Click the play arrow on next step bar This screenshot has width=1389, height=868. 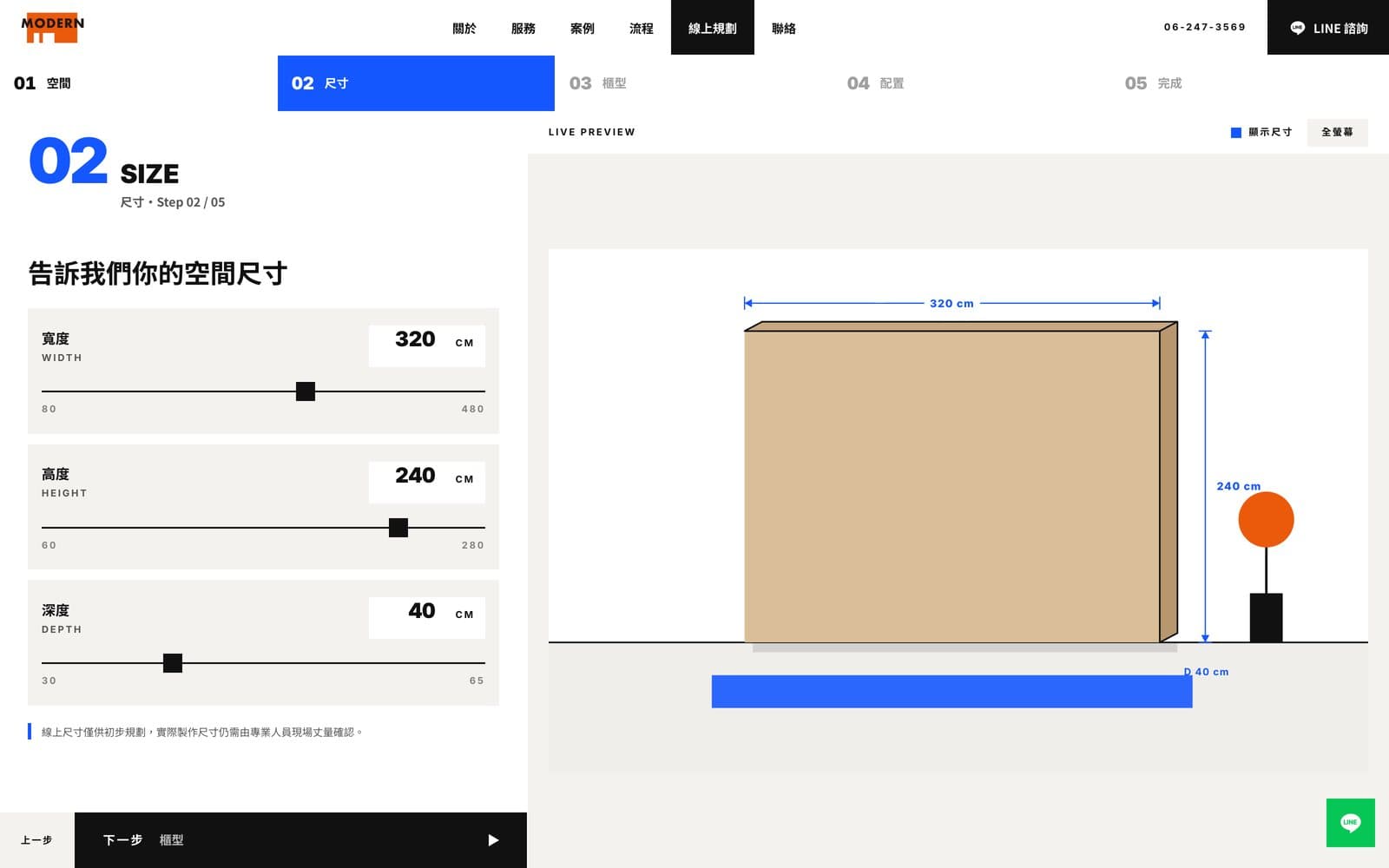point(493,840)
